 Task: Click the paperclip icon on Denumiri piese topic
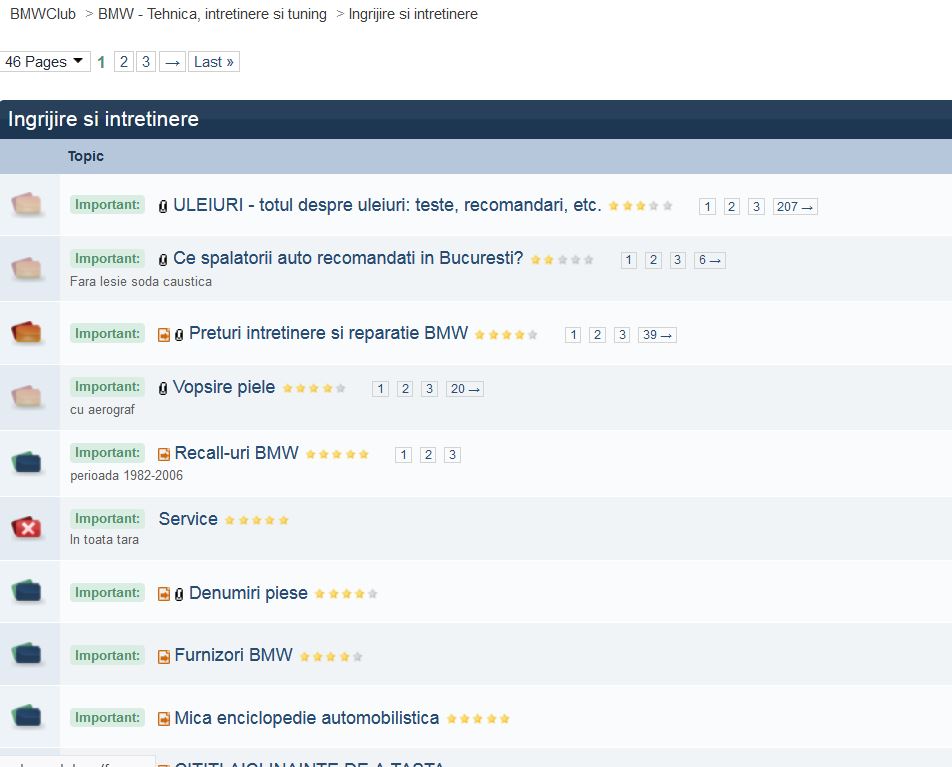click(179, 595)
